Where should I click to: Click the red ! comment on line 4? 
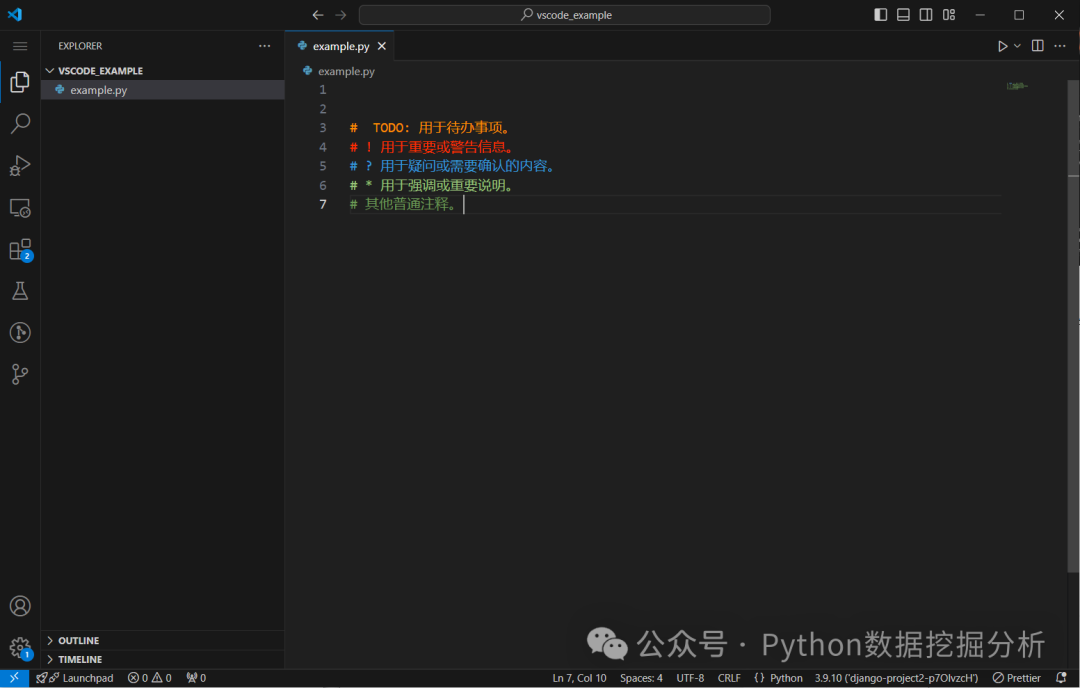[x=432, y=147]
